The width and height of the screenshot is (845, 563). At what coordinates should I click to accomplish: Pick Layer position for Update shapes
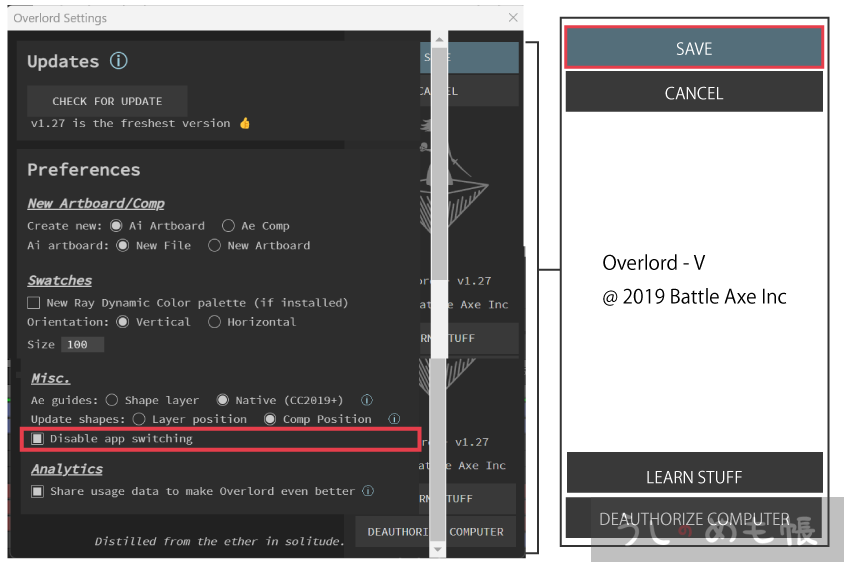[139, 419]
